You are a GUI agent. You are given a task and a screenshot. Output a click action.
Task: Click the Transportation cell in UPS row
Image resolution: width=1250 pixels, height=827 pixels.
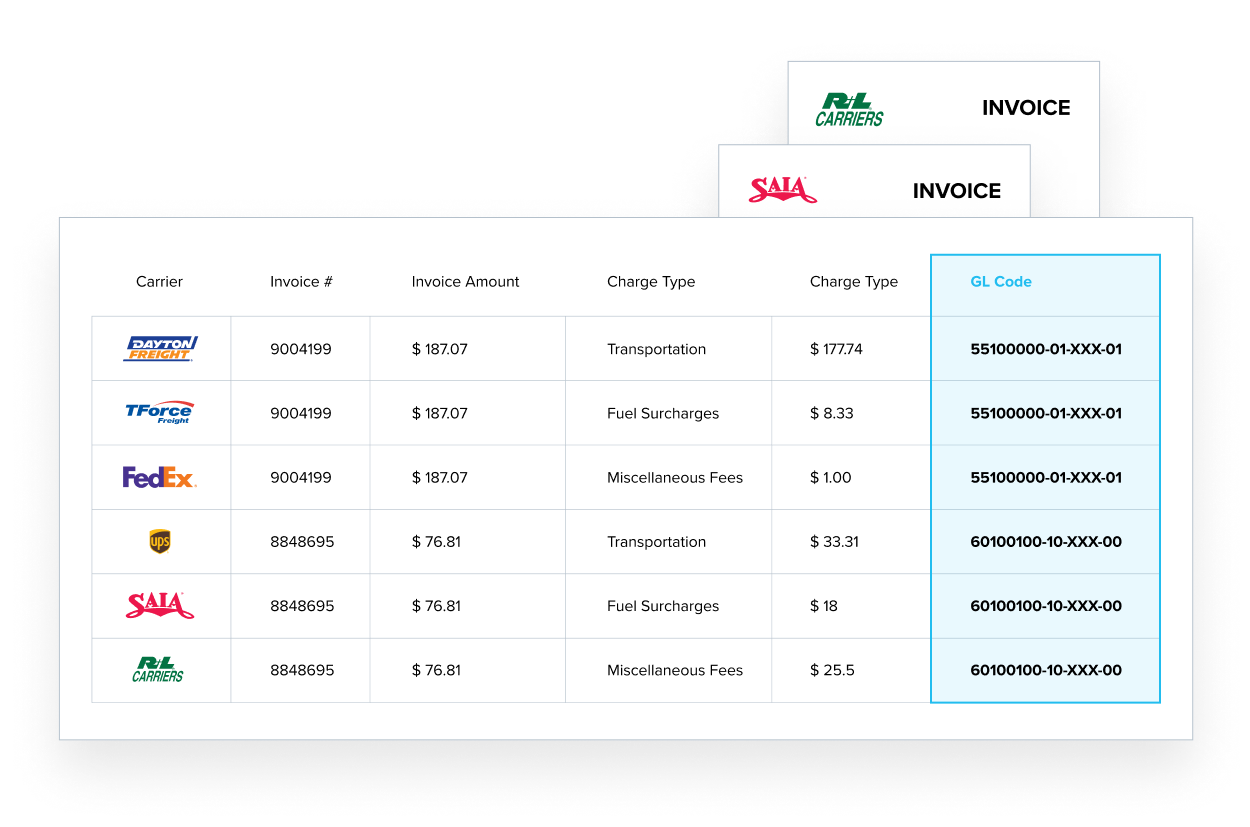point(656,542)
